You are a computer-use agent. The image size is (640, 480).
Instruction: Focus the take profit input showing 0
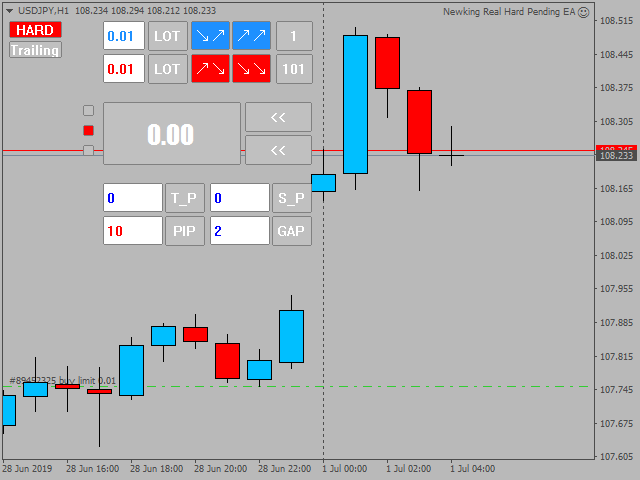(133, 198)
